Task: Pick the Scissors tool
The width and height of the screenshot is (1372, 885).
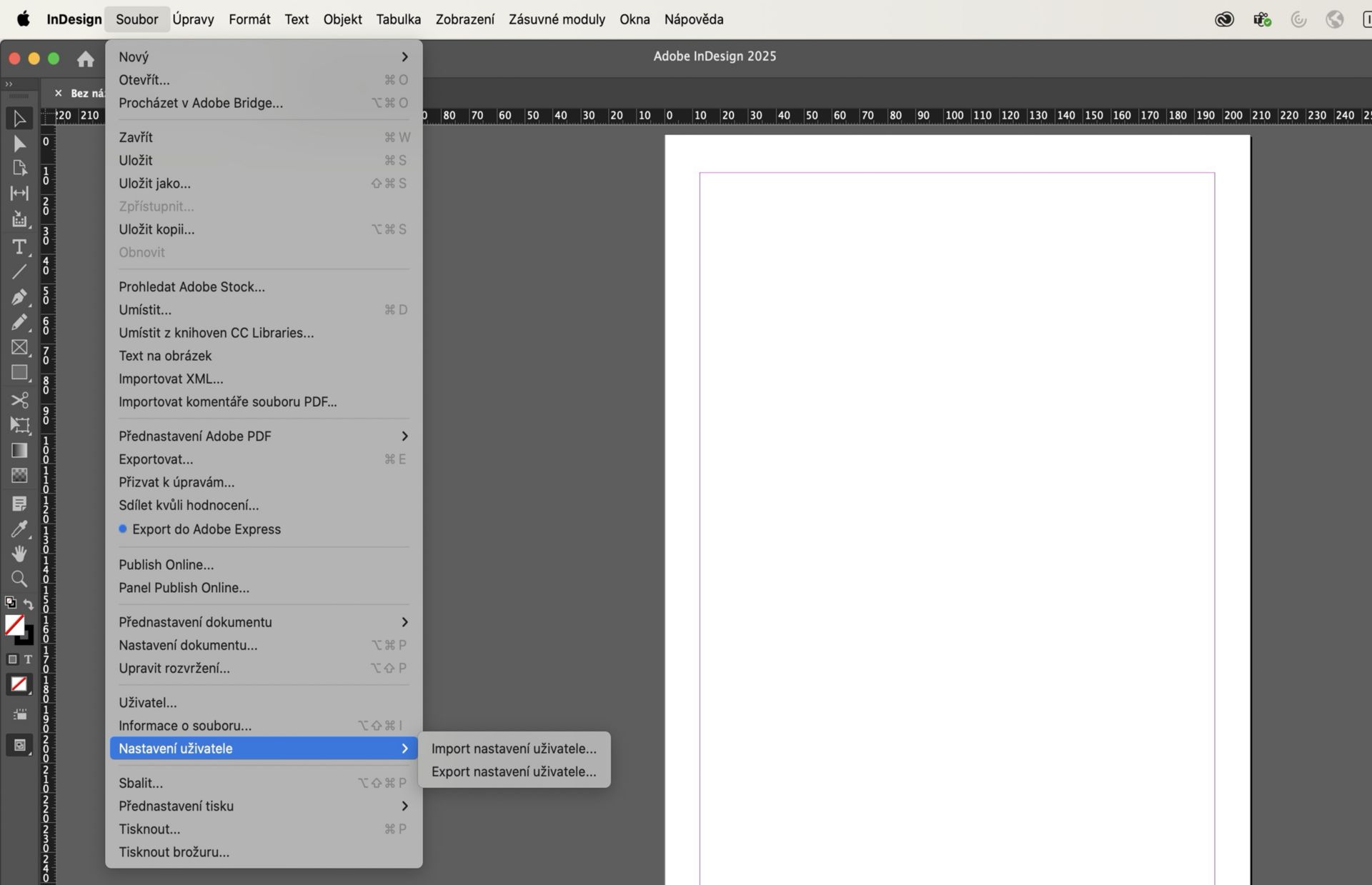Action: 19,399
